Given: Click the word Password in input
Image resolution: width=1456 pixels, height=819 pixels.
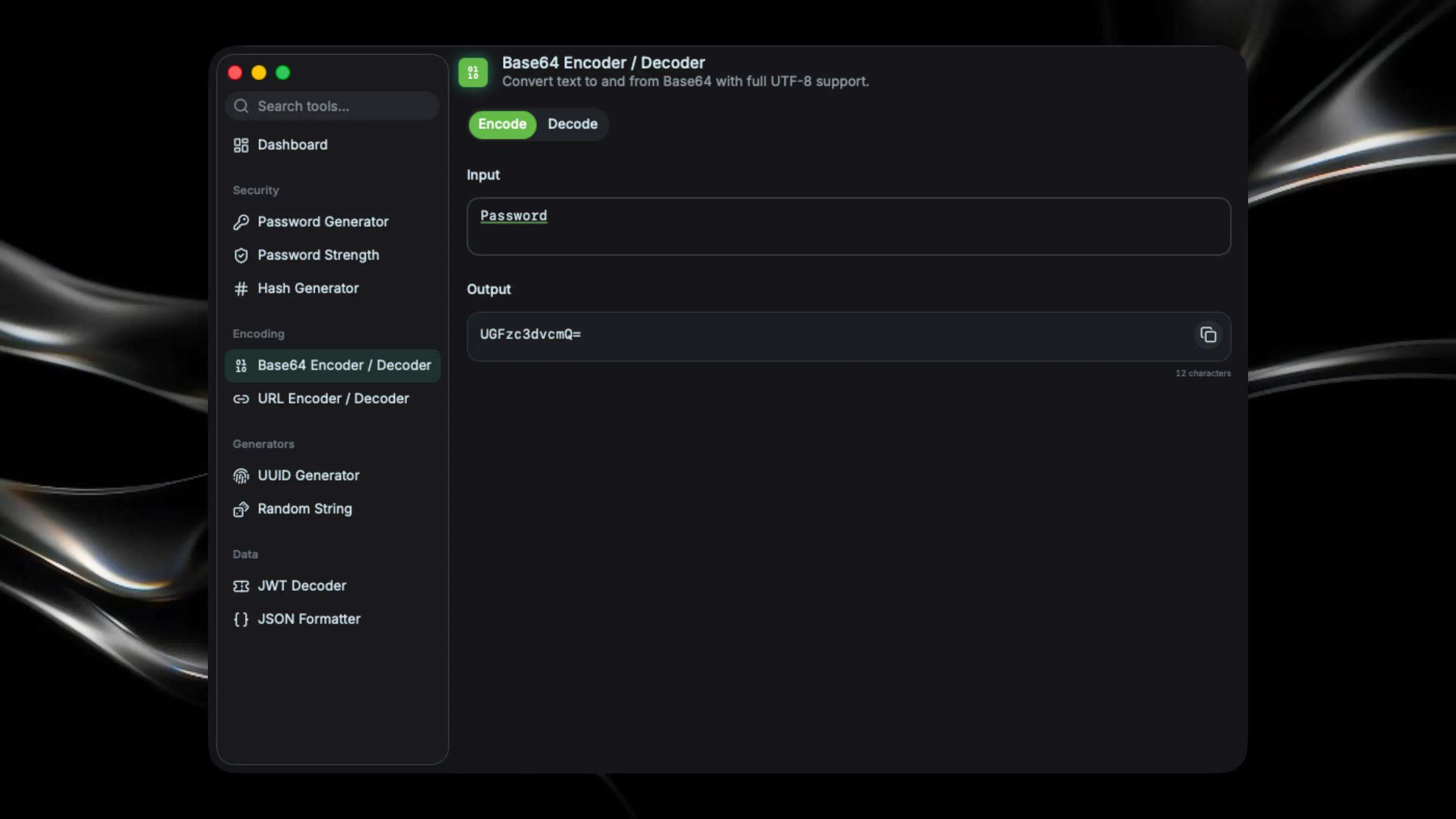Looking at the screenshot, I should (513, 216).
